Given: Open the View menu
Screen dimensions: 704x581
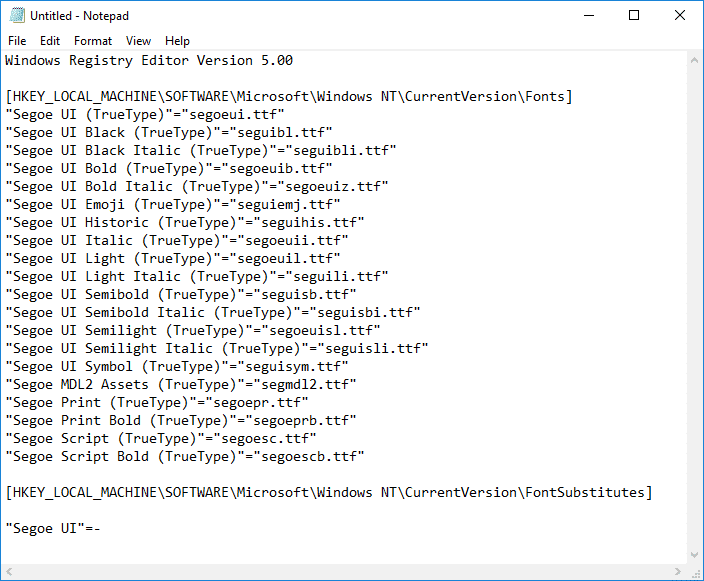Looking at the screenshot, I should [139, 41].
